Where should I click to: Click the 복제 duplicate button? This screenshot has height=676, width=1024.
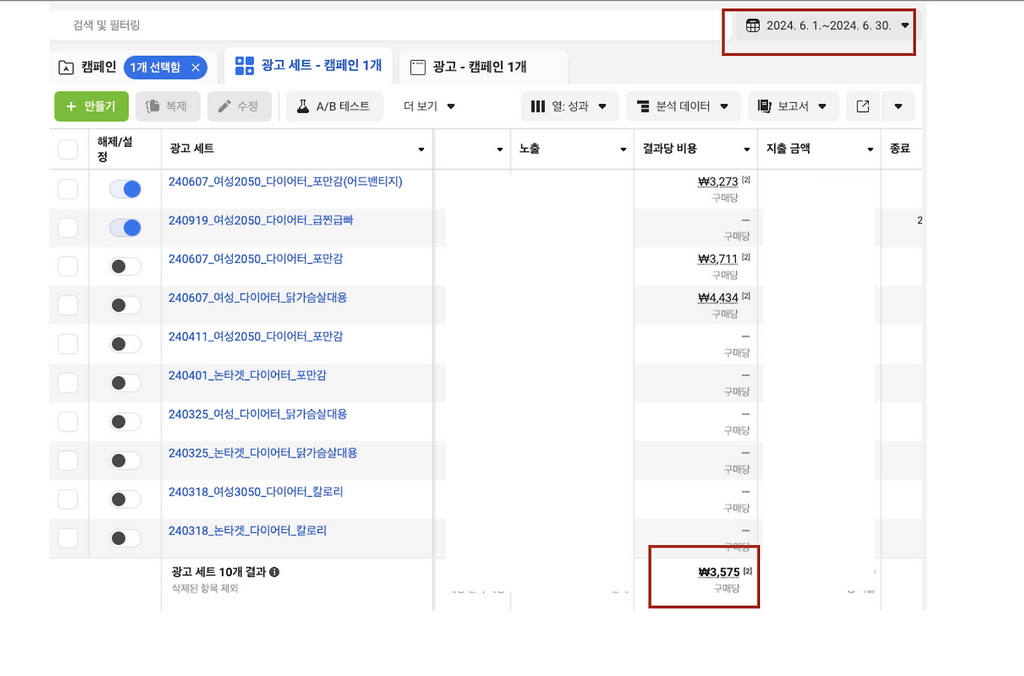coord(168,106)
